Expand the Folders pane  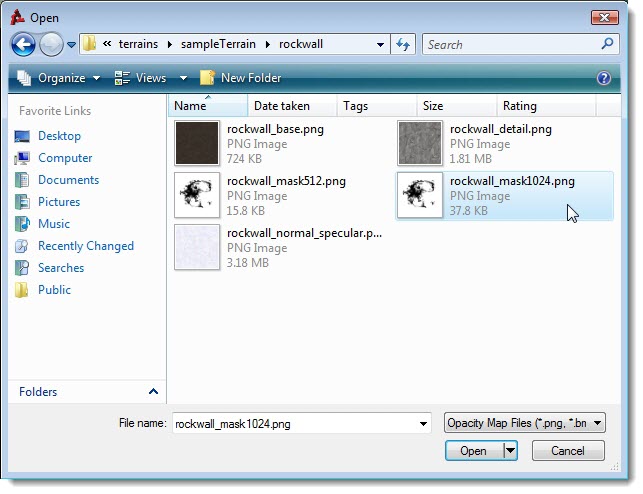pyautogui.click(x=153, y=392)
